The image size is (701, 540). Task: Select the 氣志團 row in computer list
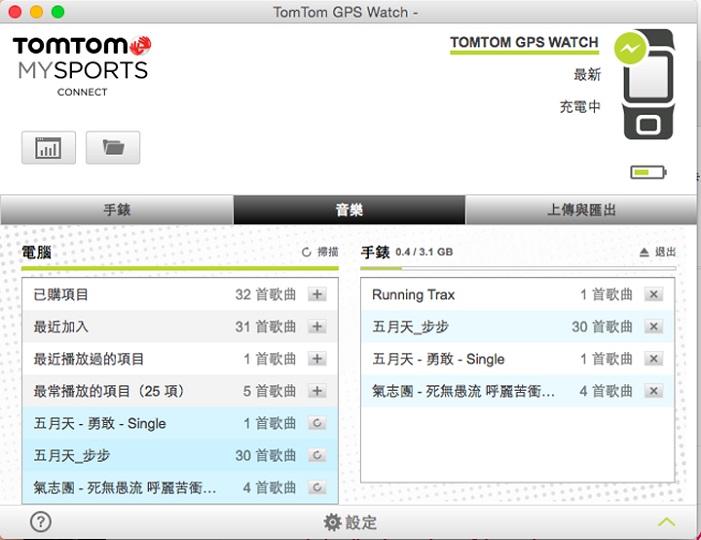tap(180, 487)
